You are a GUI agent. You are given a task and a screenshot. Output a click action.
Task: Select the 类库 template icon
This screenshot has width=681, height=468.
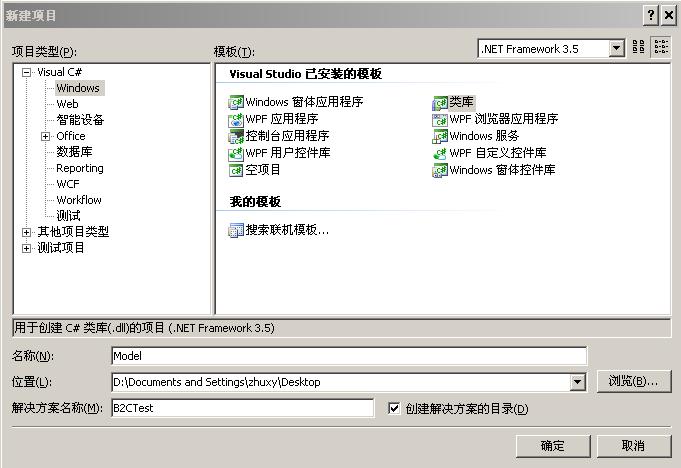[440, 102]
